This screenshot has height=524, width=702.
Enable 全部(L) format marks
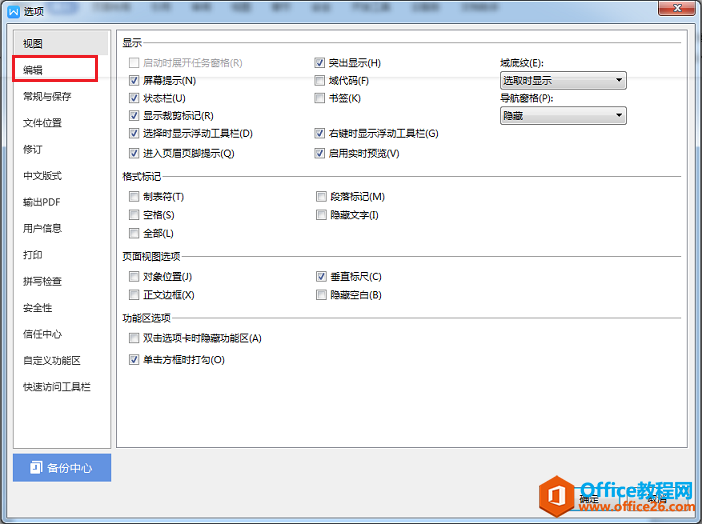(x=134, y=233)
